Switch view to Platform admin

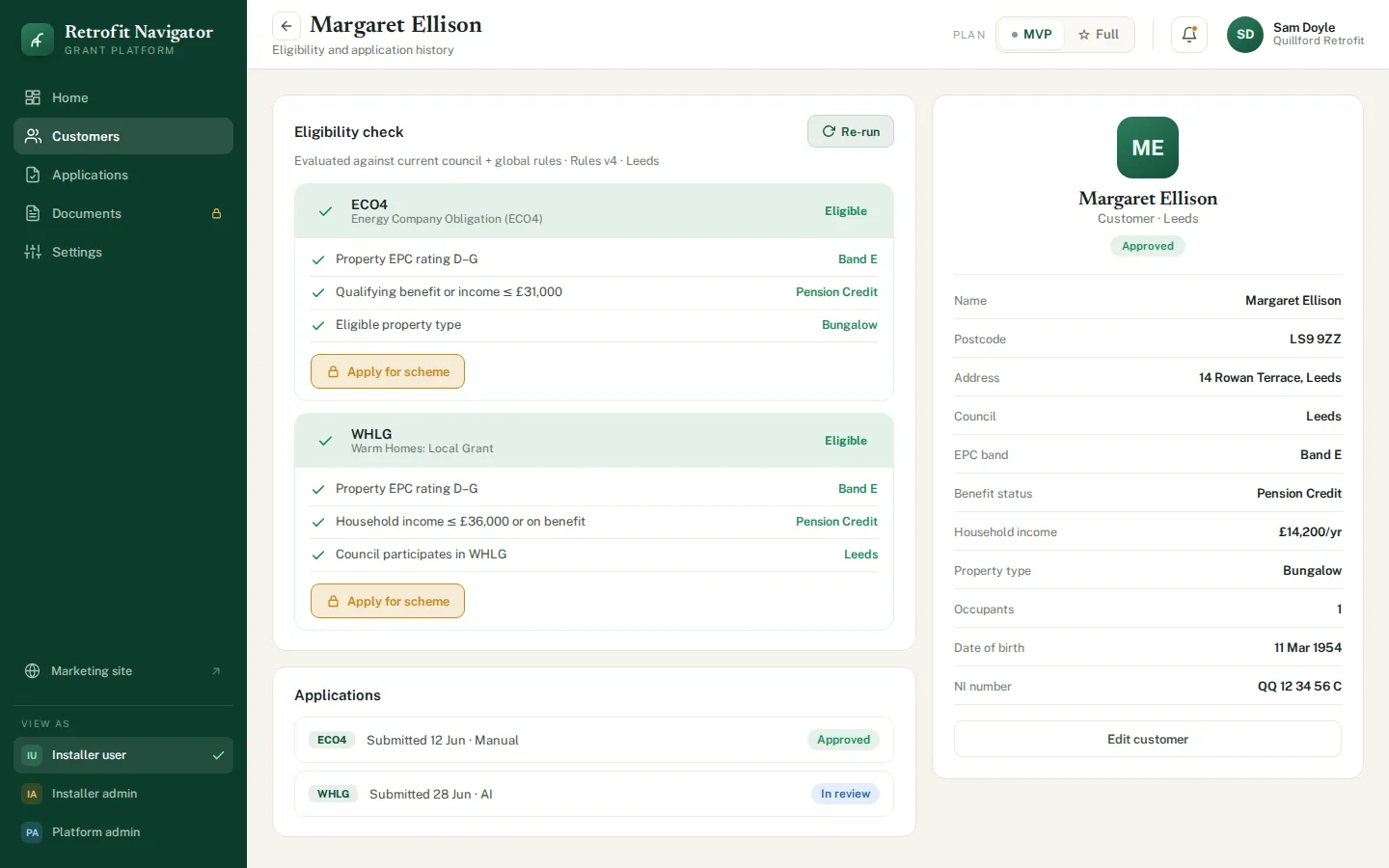pos(123,832)
